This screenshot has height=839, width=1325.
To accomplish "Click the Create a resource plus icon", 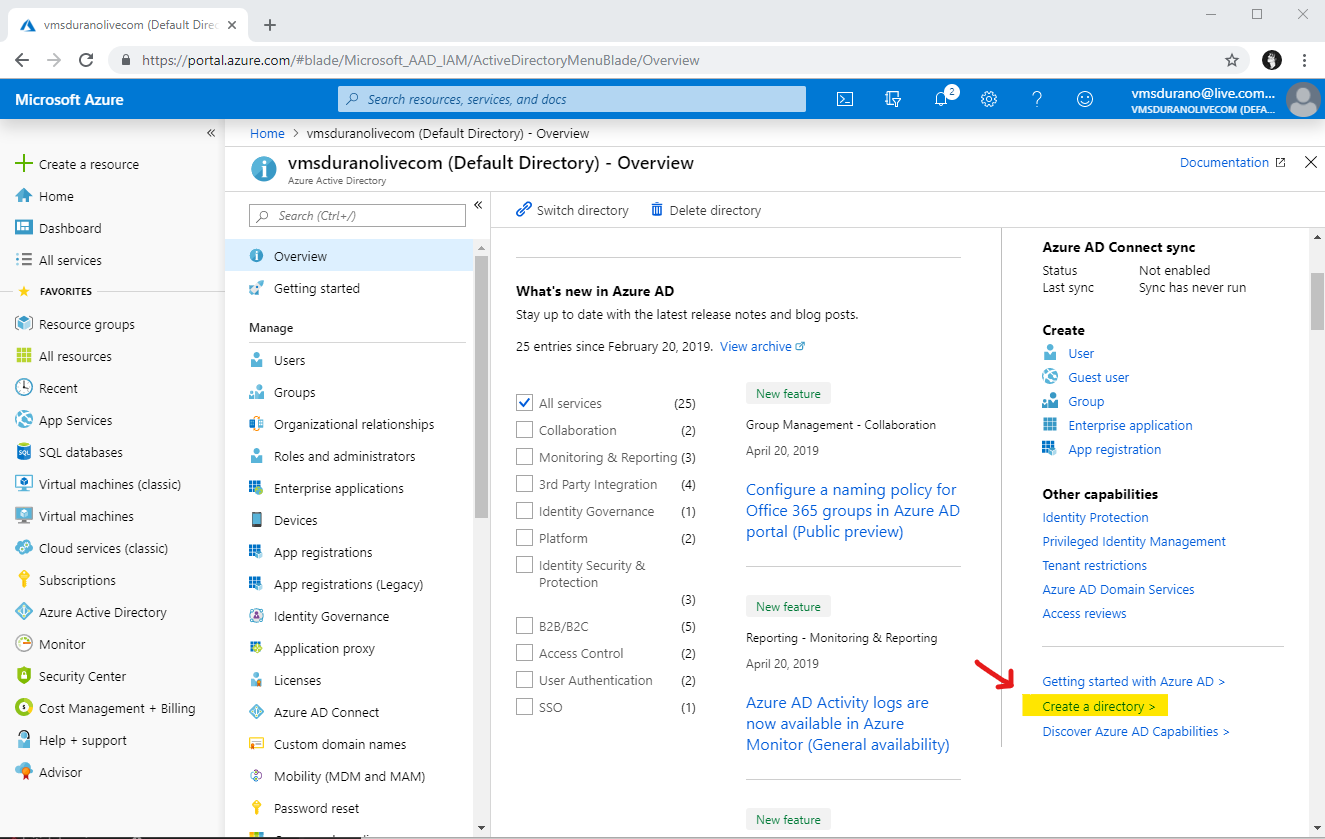I will pos(24,164).
